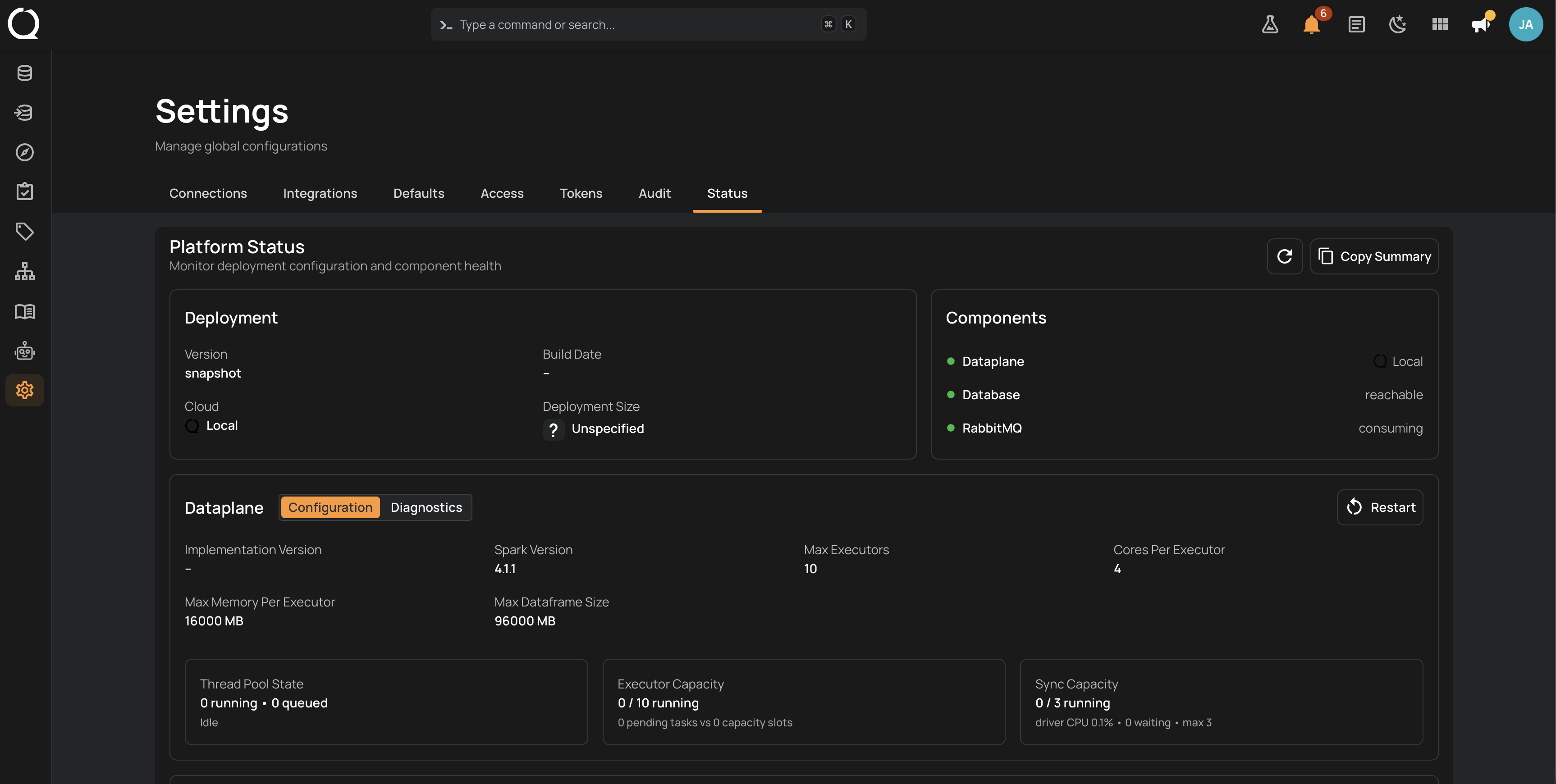Click the Database component row label
The image size is (1556, 784).
point(991,394)
